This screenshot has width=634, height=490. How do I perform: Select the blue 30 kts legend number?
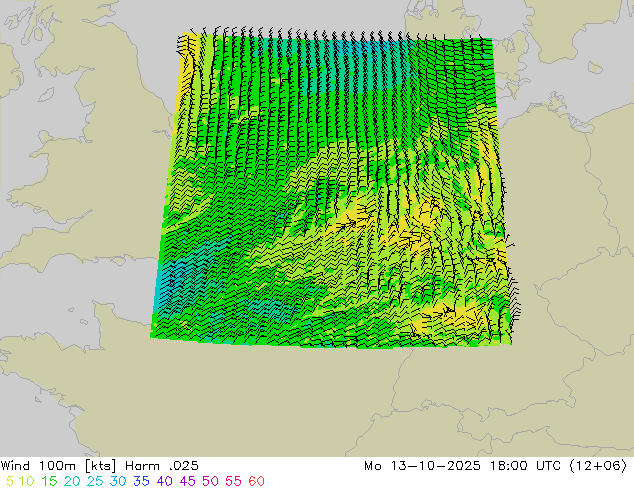point(118,481)
